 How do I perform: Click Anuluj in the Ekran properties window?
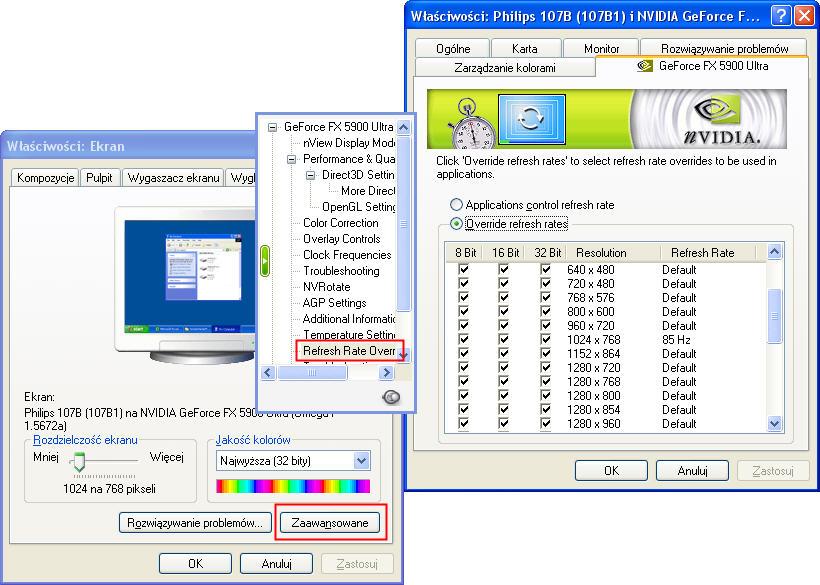coord(276,564)
